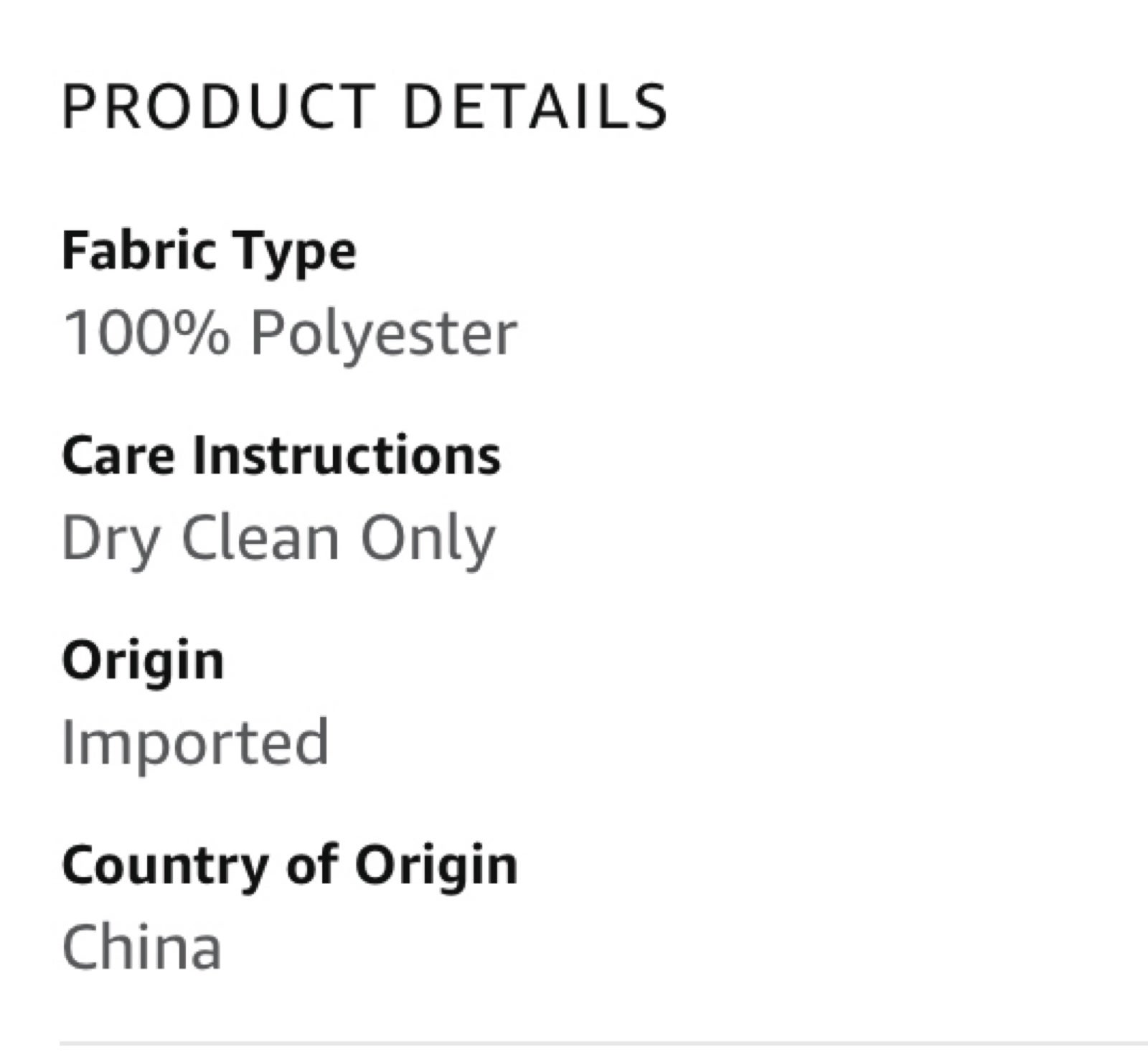Click the Imported value text
The height and width of the screenshot is (1052, 1148).
[x=196, y=743]
